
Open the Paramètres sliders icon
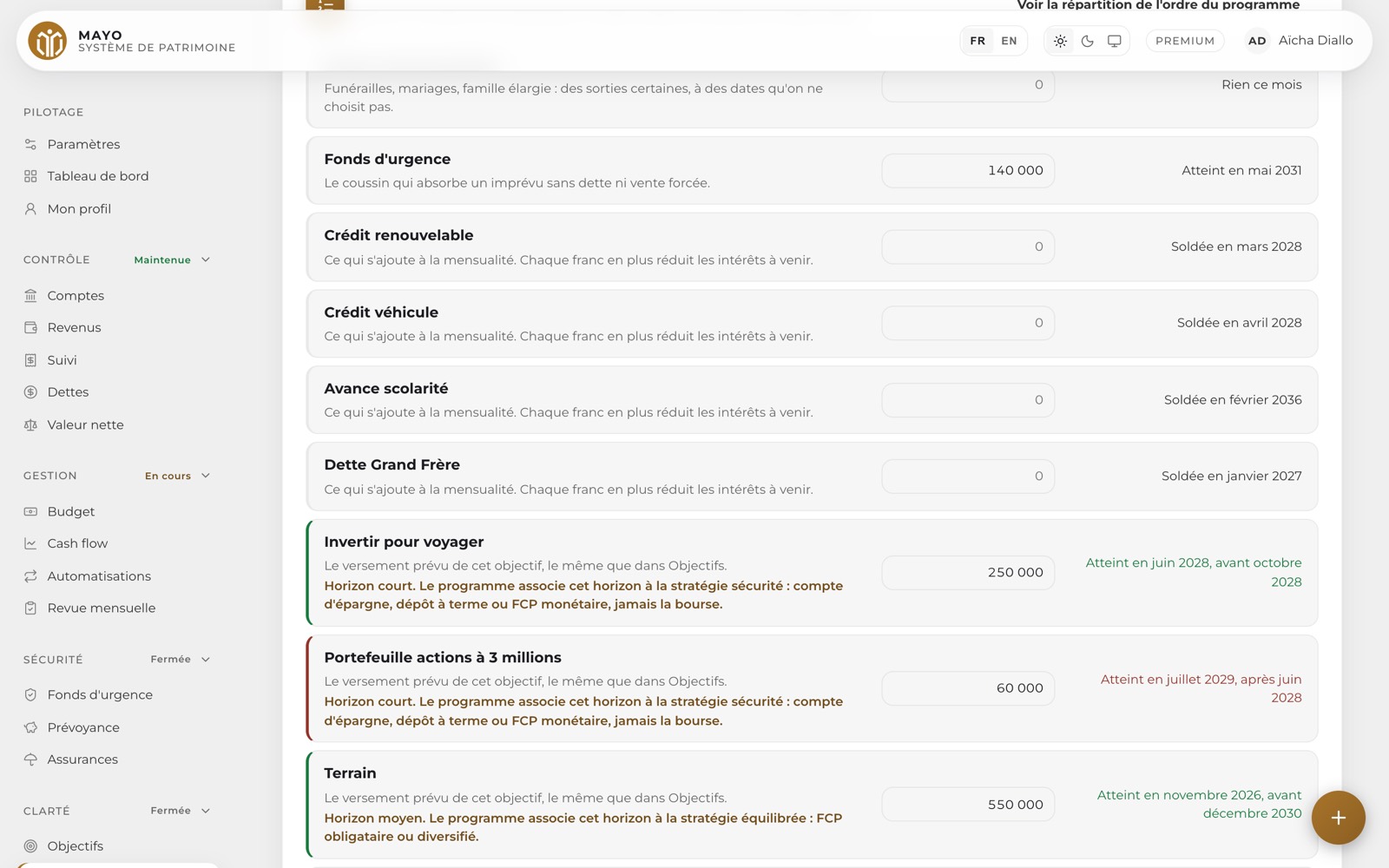pyautogui.click(x=30, y=144)
